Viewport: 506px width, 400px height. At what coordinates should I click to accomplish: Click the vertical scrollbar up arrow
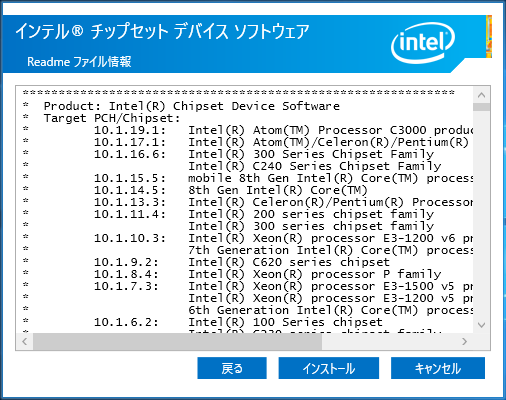click(481, 95)
